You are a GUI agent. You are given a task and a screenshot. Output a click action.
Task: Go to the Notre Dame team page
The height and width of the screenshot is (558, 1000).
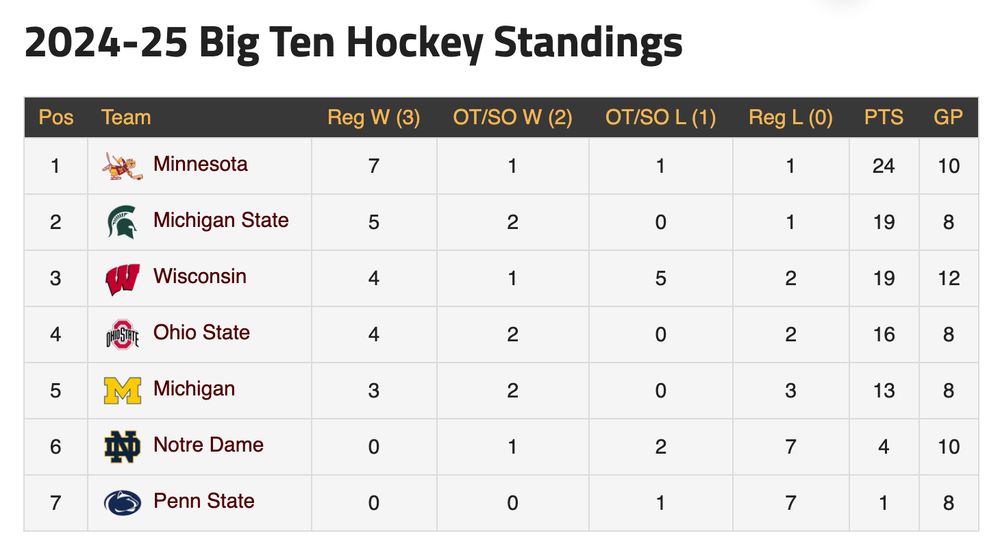coord(208,444)
